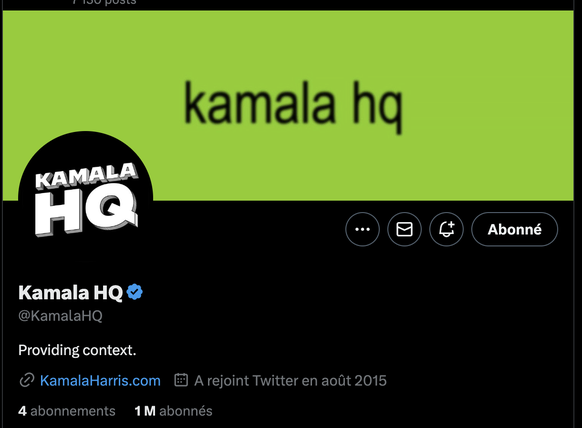This screenshot has width=582, height=428.
Task: Click 'A rejoint Twitter en août 2015'
Action: 290,380
